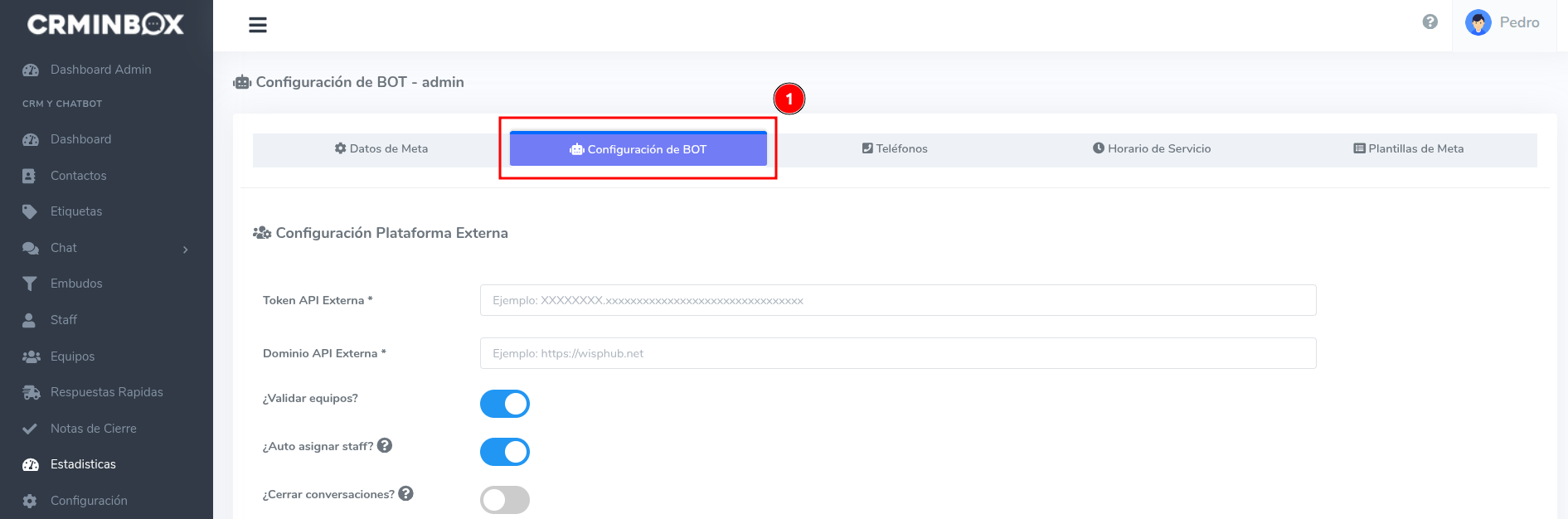The width and height of the screenshot is (1568, 519).
Task: Expand the Chat submenu arrow
Action: tap(185, 249)
